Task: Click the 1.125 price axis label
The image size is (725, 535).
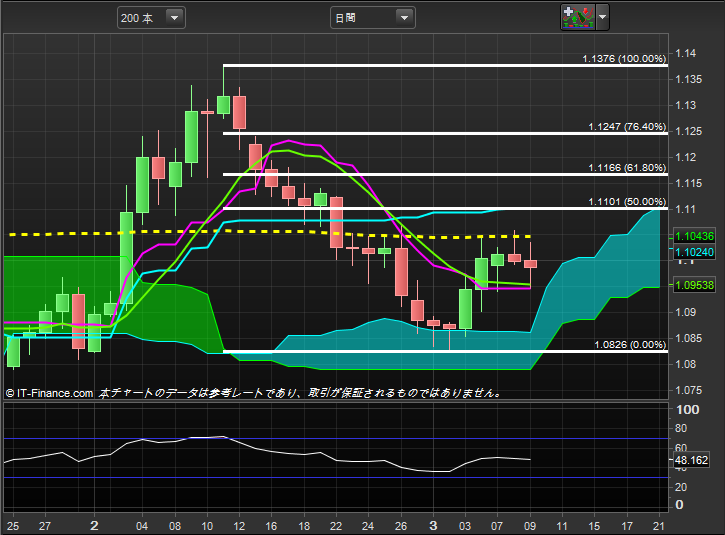Action: 688,131
